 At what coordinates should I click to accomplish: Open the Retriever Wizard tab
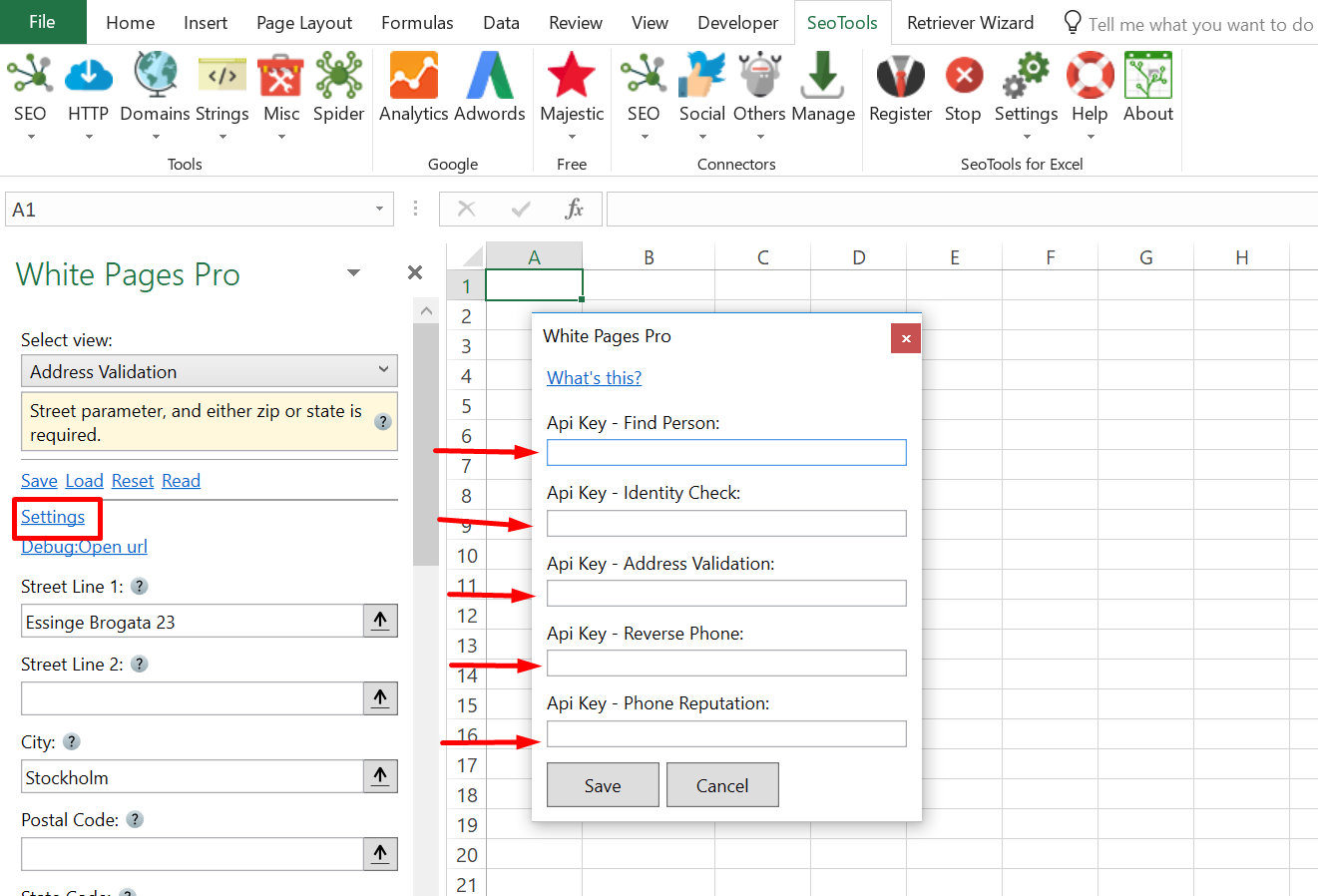(x=970, y=23)
